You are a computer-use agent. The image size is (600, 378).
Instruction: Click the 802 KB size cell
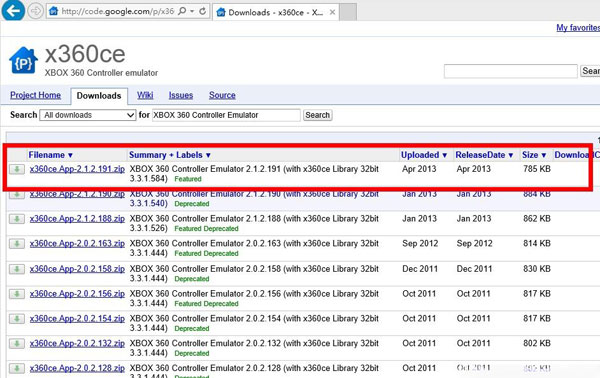(537, 344)
